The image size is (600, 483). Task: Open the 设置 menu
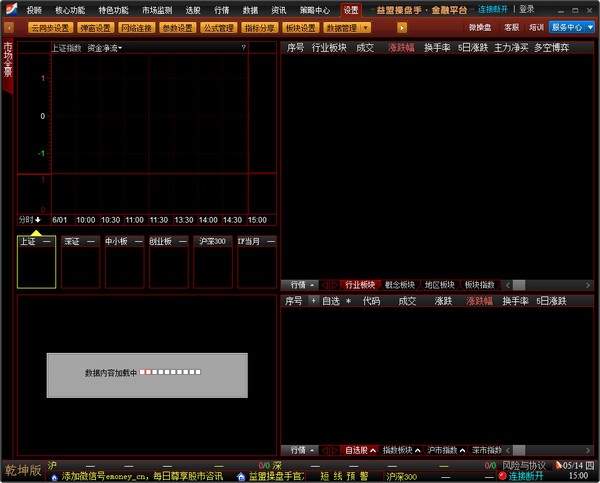point(351,9)
